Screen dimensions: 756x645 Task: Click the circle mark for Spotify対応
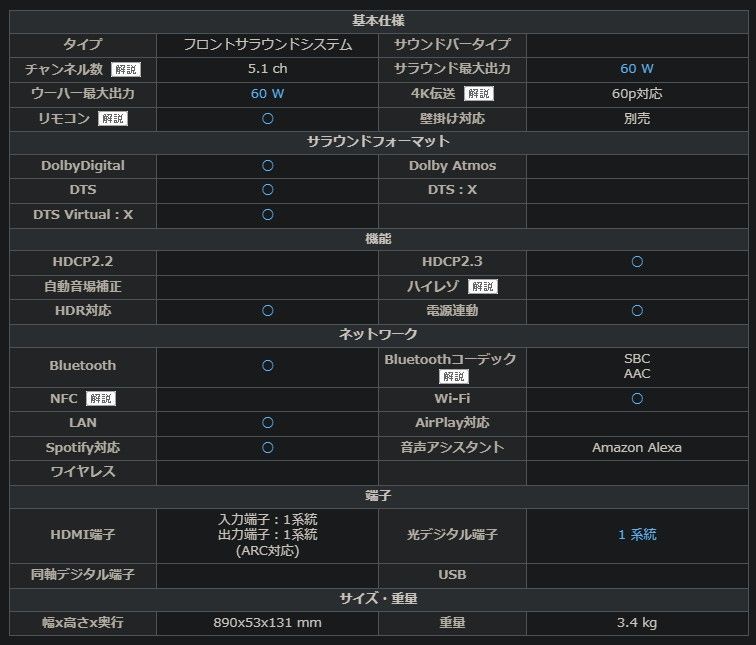(x=267, y=448)
